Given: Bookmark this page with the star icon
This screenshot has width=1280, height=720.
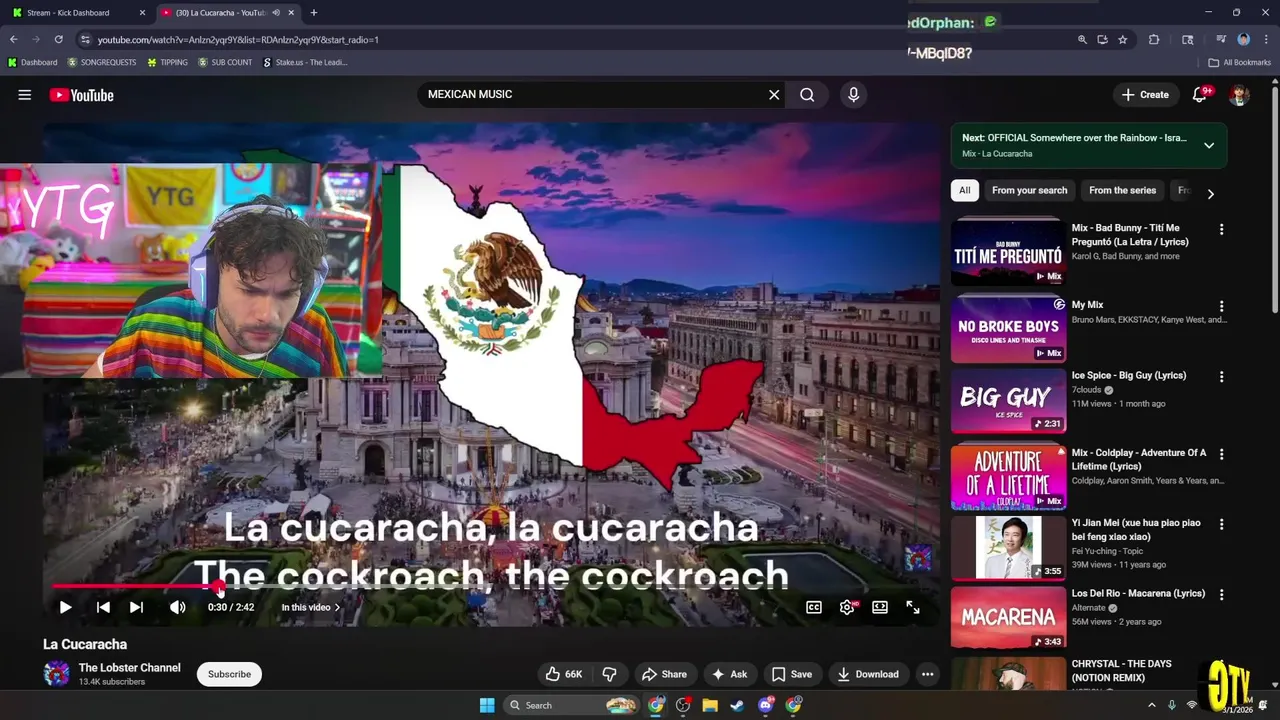Looking at the screenshot, I should point(1123,40).
